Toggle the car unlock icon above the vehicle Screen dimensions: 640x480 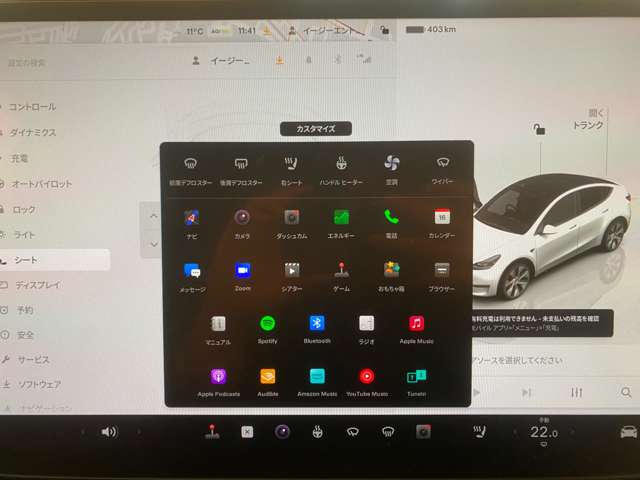pos(539,129)
